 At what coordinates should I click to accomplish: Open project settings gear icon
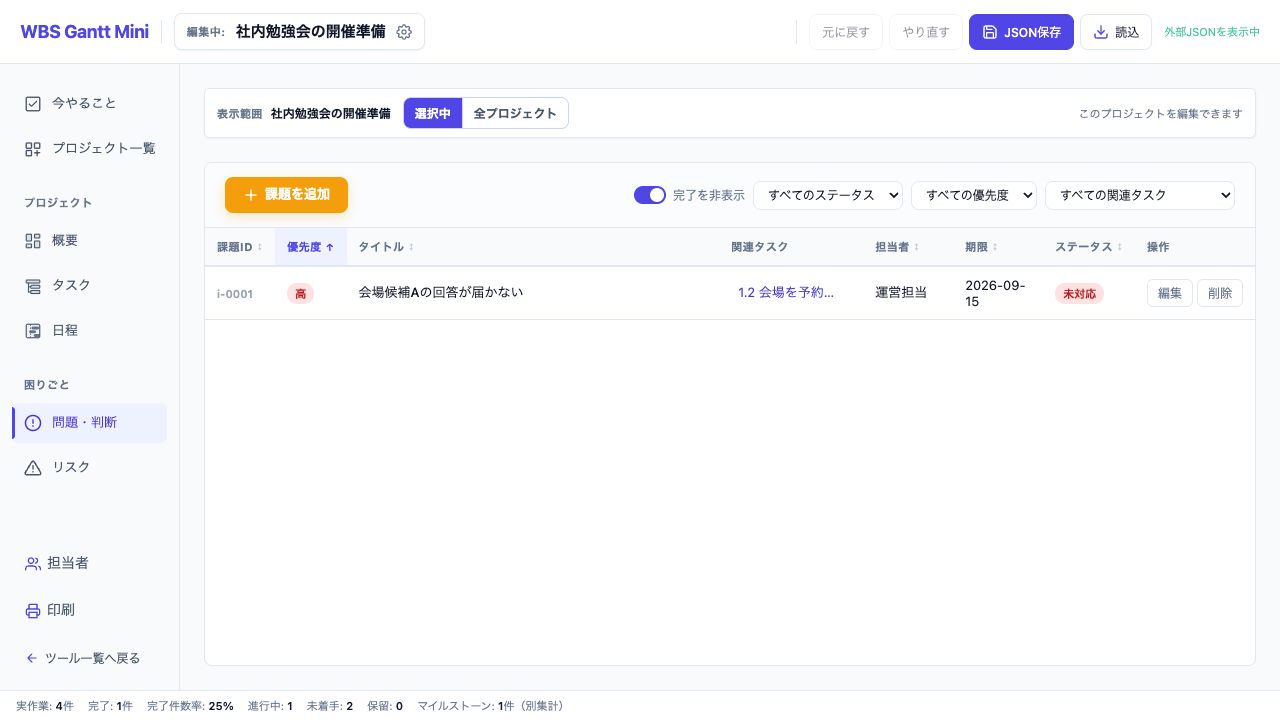click(404, 32)
